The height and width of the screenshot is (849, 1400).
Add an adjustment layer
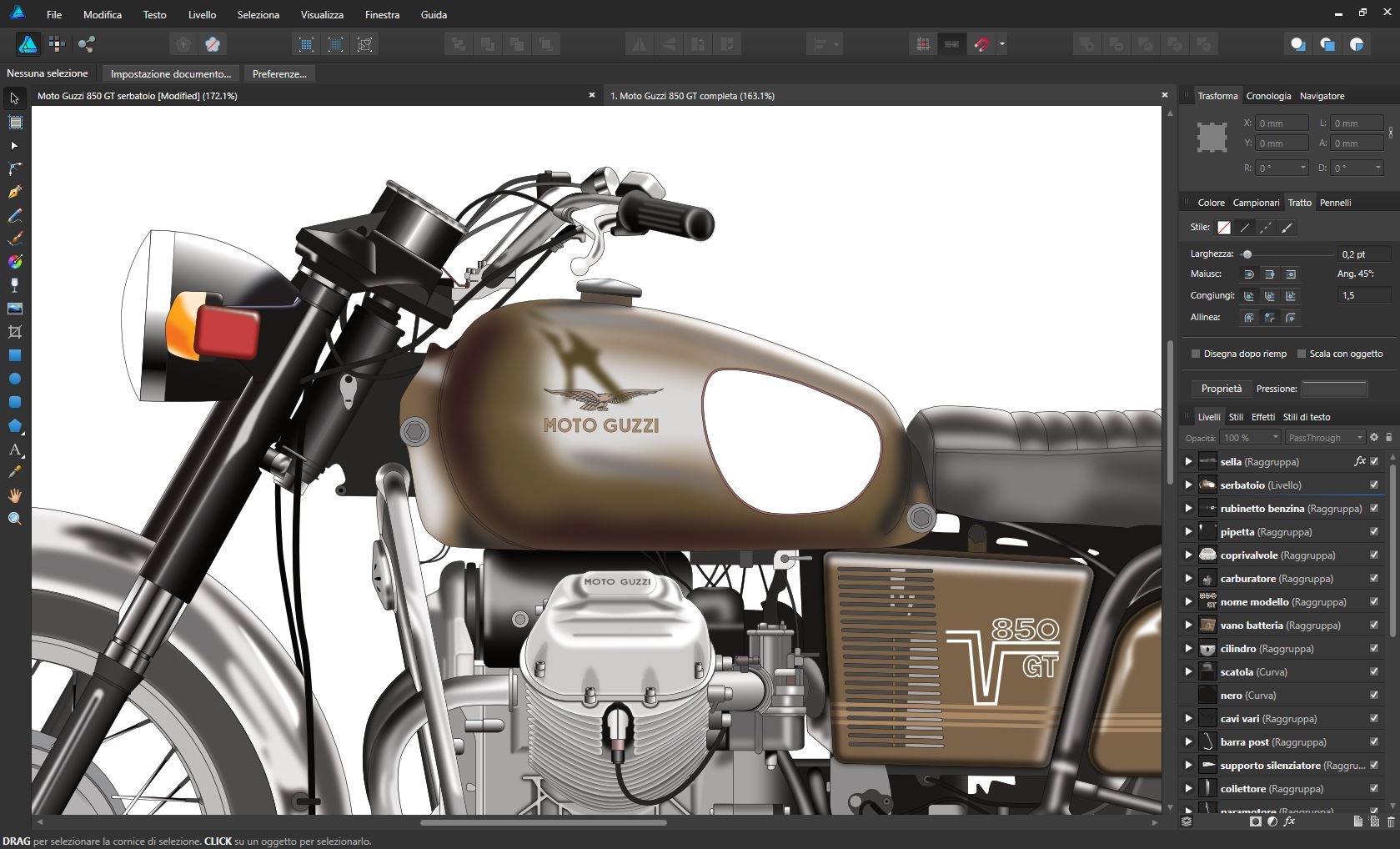coord(1272,821)
